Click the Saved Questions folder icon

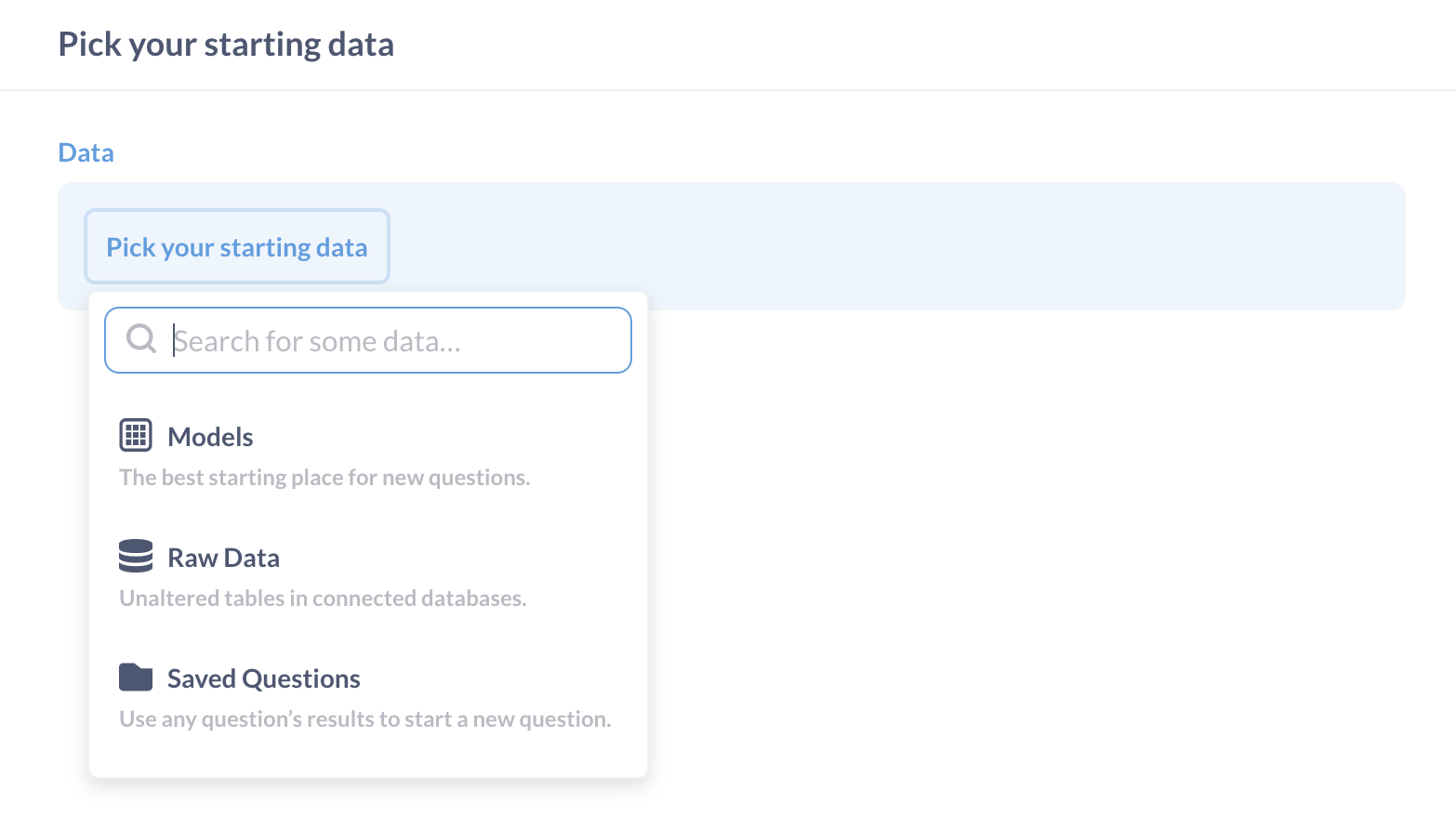point(136,678)
